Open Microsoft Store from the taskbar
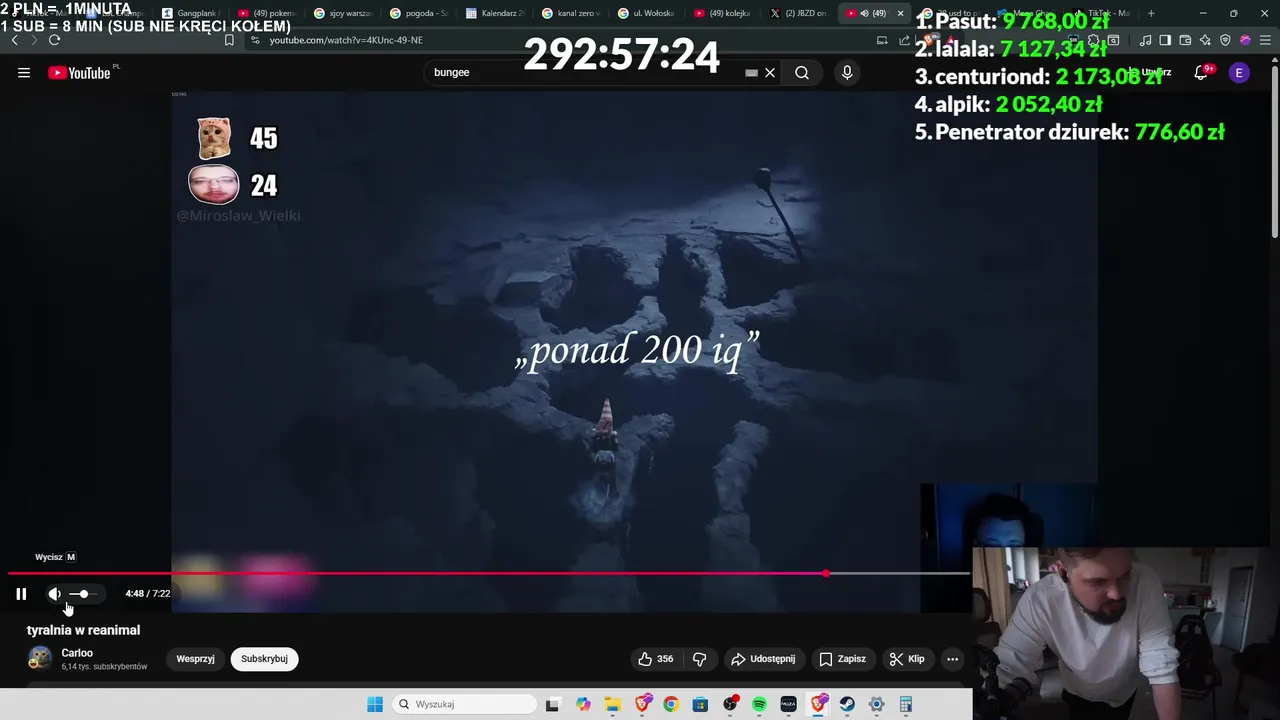The image size is (1280, 720). (700, 704)
